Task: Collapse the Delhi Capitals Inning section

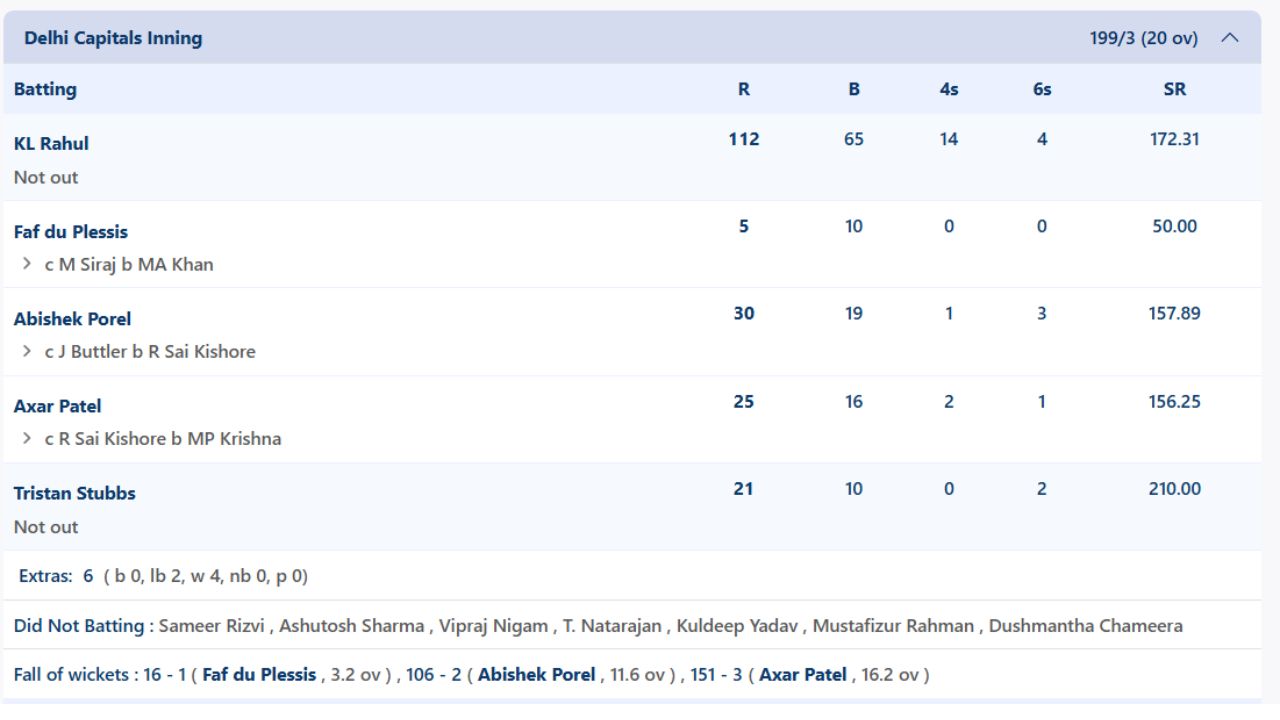Action: (1230, 38)
